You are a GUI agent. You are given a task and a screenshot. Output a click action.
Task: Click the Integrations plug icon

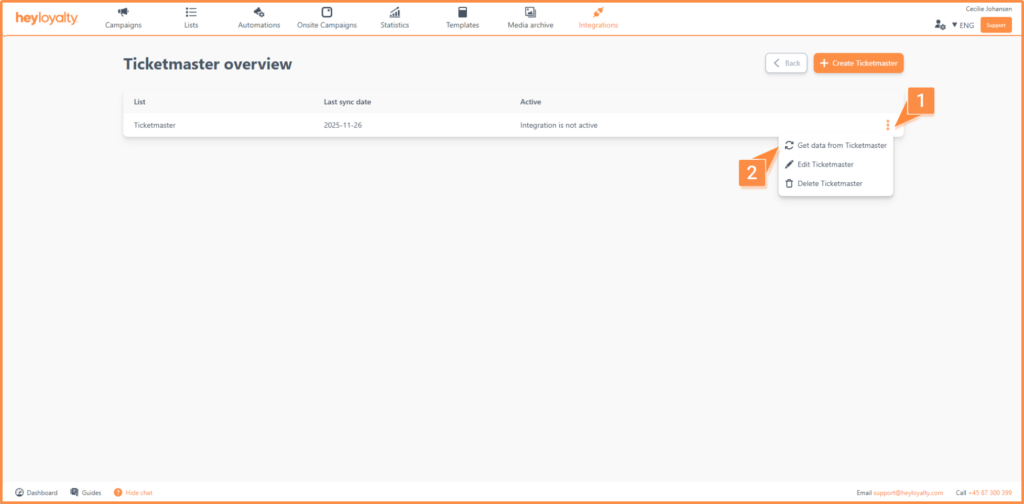click(x=598, y=12)
